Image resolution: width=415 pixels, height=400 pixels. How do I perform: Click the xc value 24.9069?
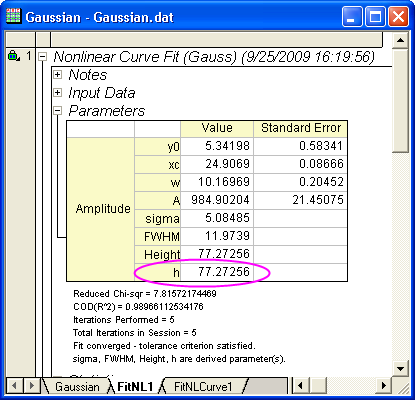click(217, 164)
